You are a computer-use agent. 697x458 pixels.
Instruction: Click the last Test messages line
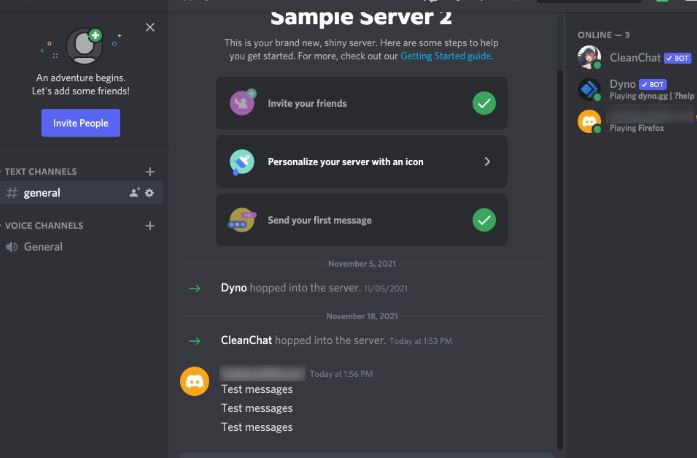click(x=257, y=427)
